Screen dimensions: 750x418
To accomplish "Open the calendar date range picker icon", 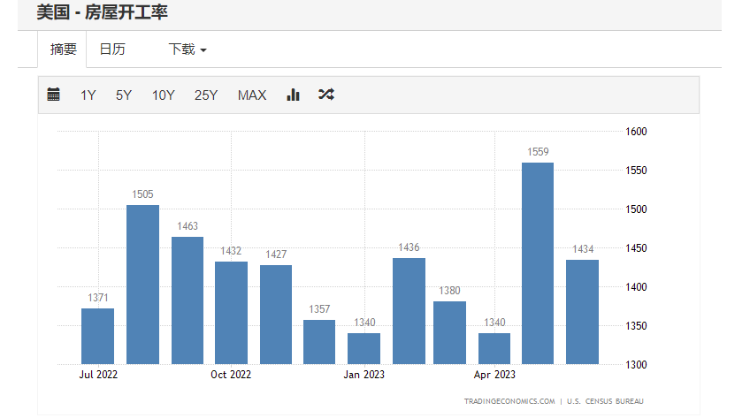I will [x=54, y=95].
